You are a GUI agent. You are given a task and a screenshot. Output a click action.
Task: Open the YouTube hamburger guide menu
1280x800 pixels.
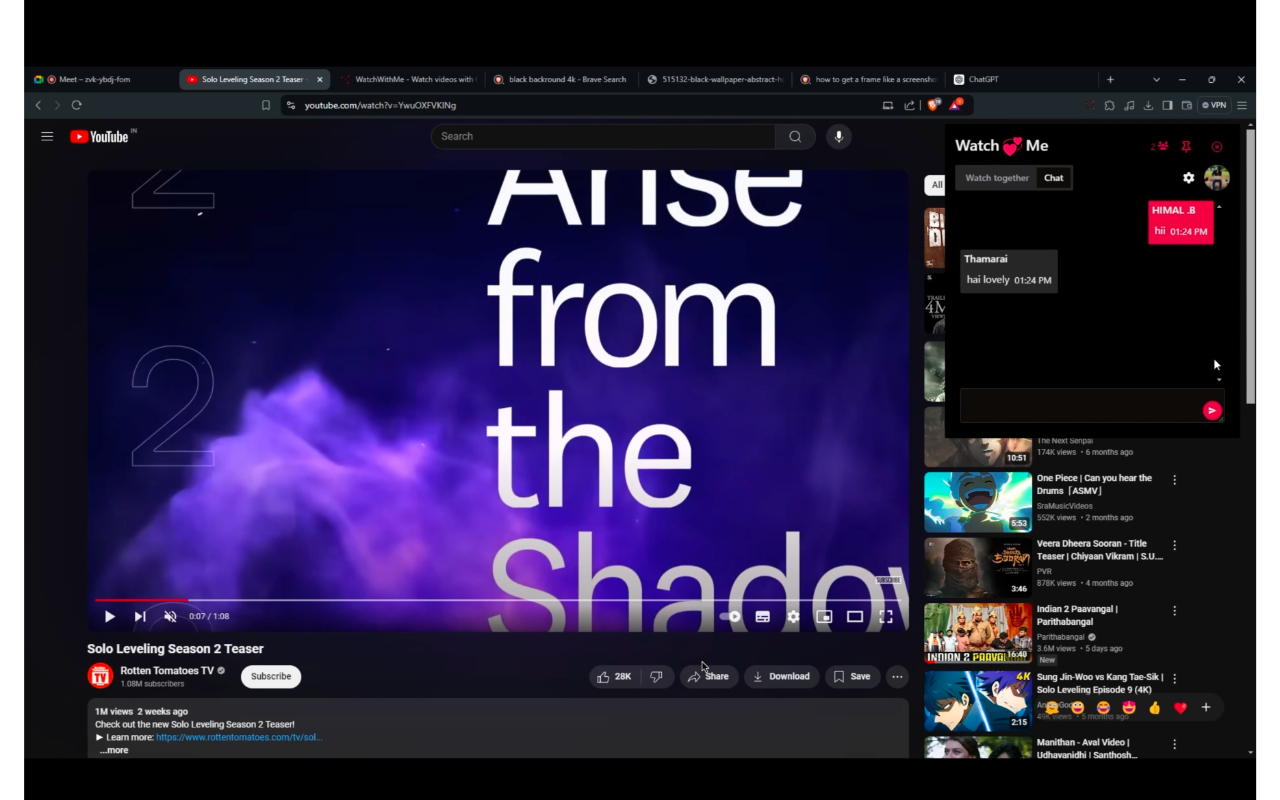47,136
